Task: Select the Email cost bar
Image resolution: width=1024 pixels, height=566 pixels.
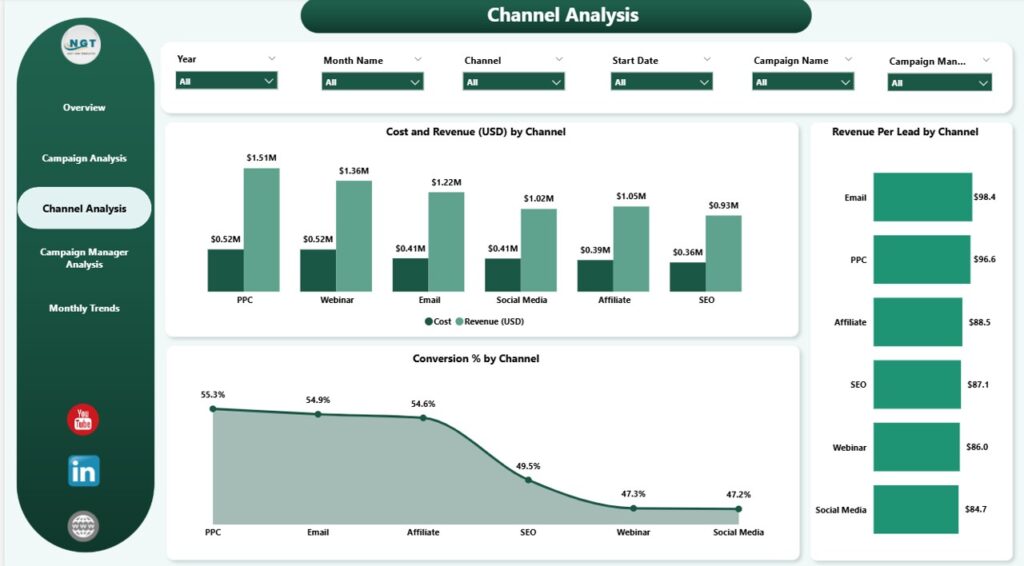Action: (410, 275)
